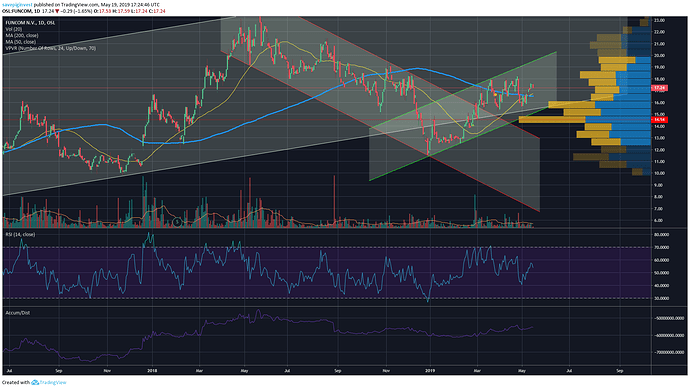The width and height of the screenshot is (690, 389).
Task: Click the red 14.54 price level tag
Action: (659, 119)
